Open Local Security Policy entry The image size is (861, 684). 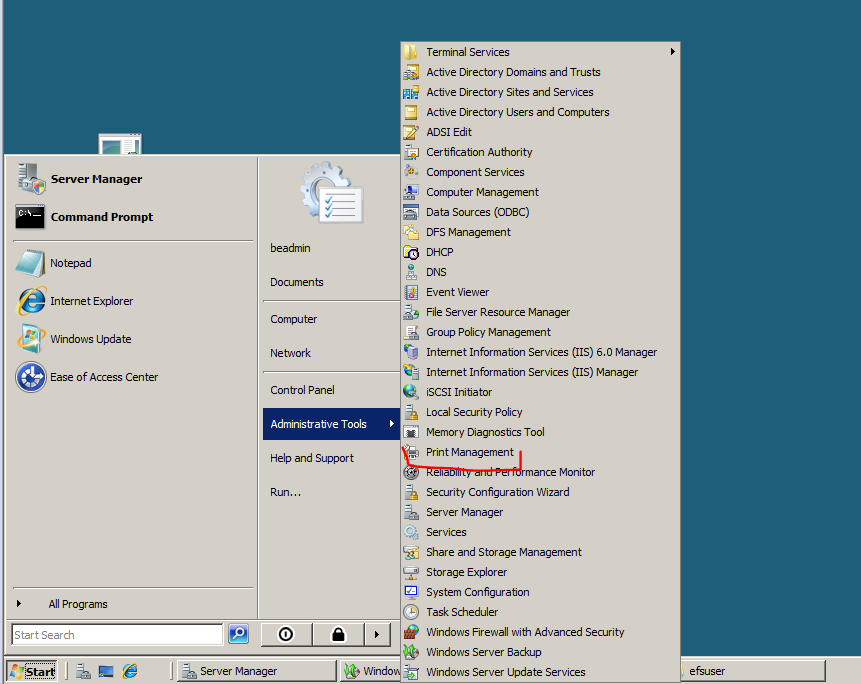541,412
